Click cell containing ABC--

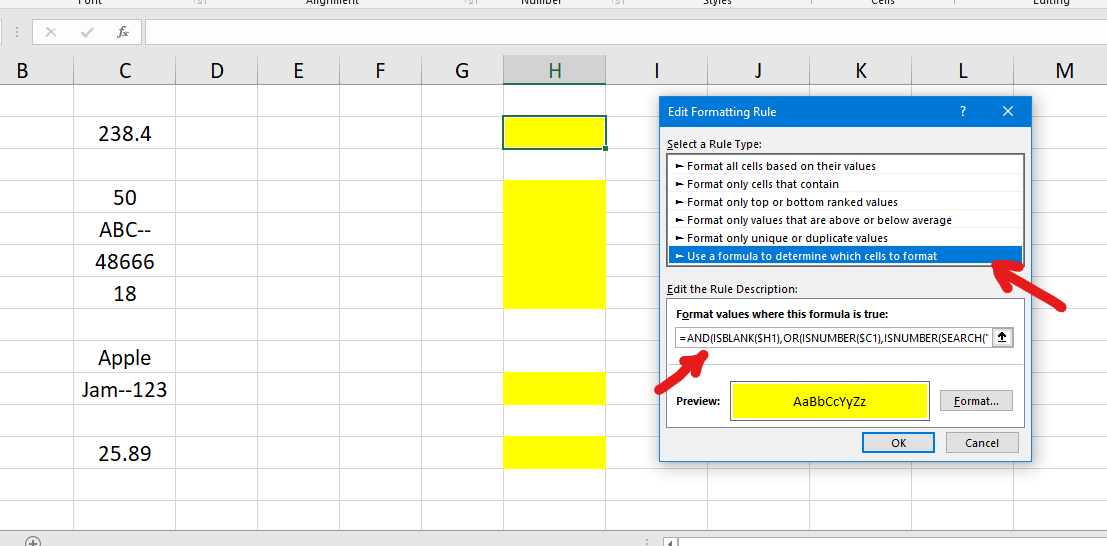[x=124, y=229]
